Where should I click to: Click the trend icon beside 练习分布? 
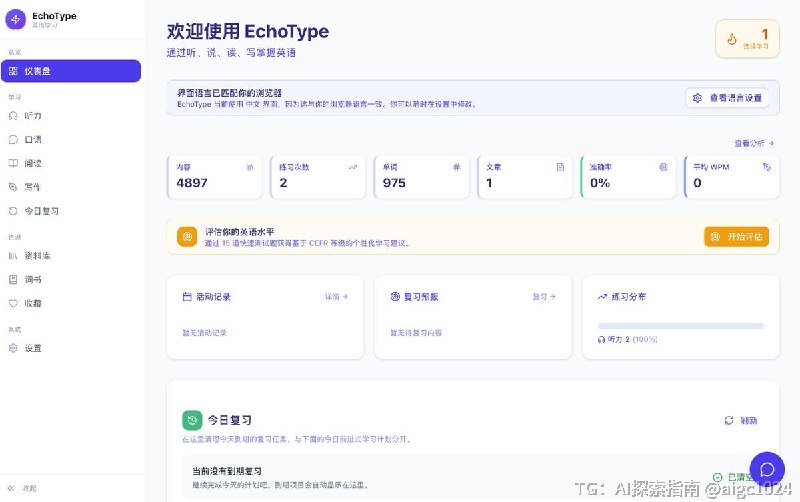coord(603,296)
